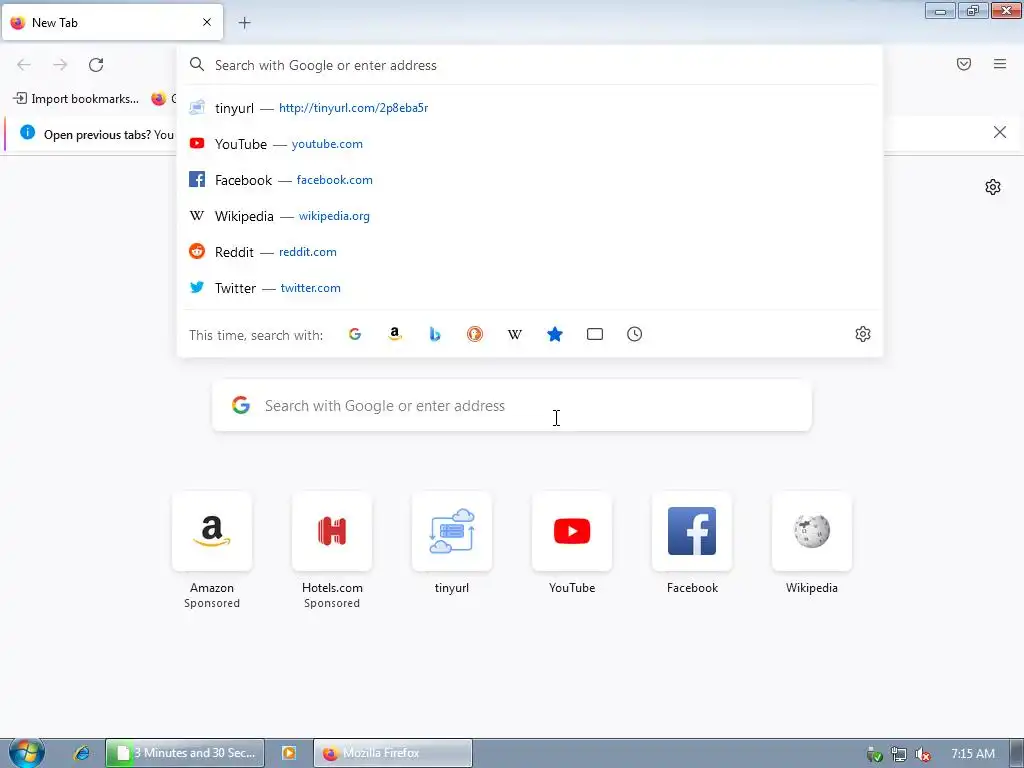Image resolution: width=1024 pixels, height=768 pixels.
Task: Go forward one page
Action: tap(60, 65)
